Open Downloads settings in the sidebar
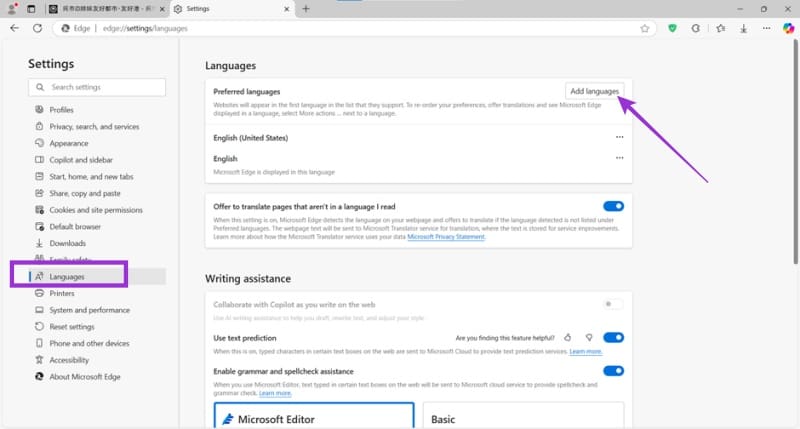This screenshot has width=800, height=429. tap(67, 243)
